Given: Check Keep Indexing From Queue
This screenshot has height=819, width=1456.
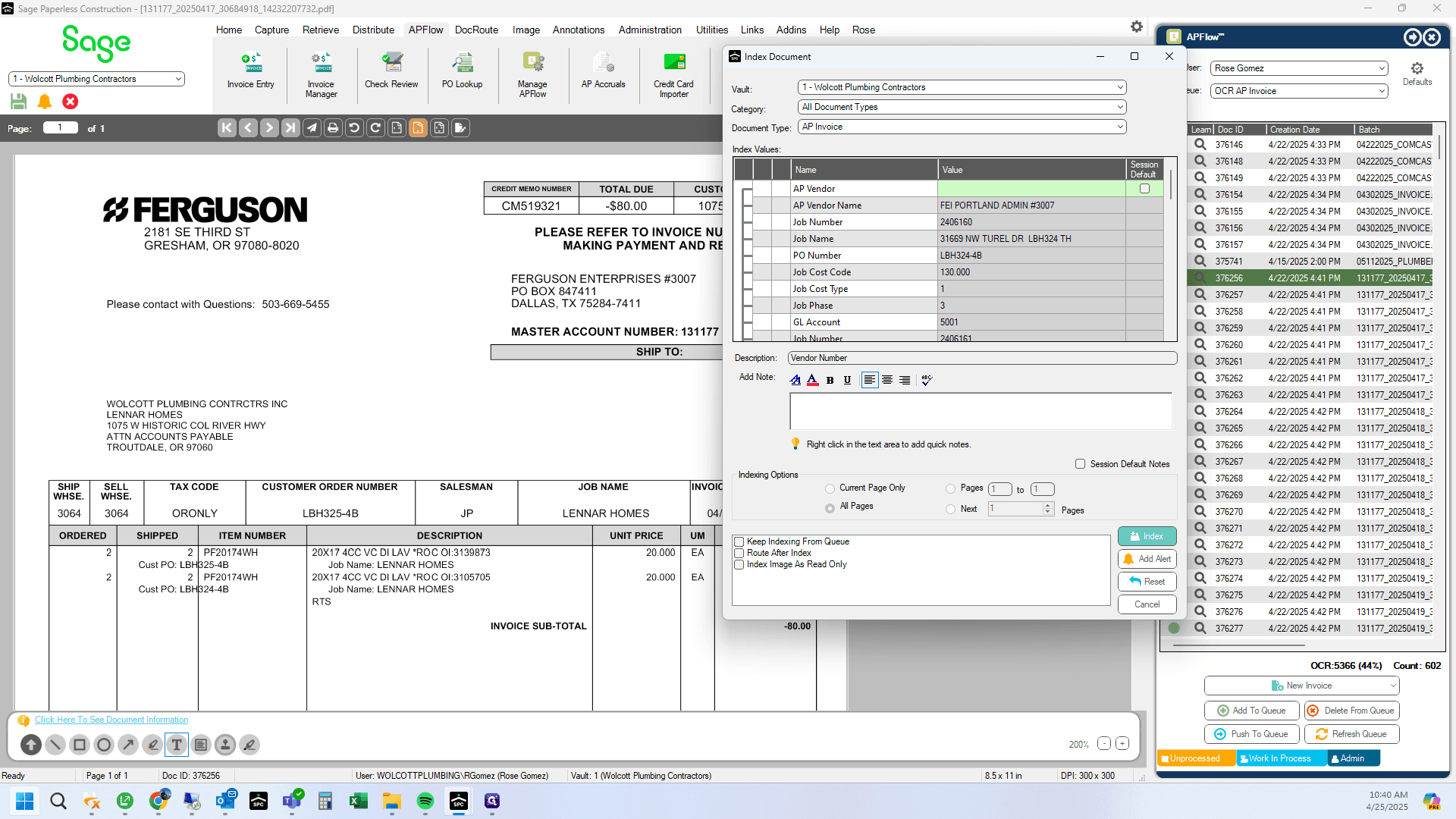Looking at the screenshot, I should coord(739,541).
